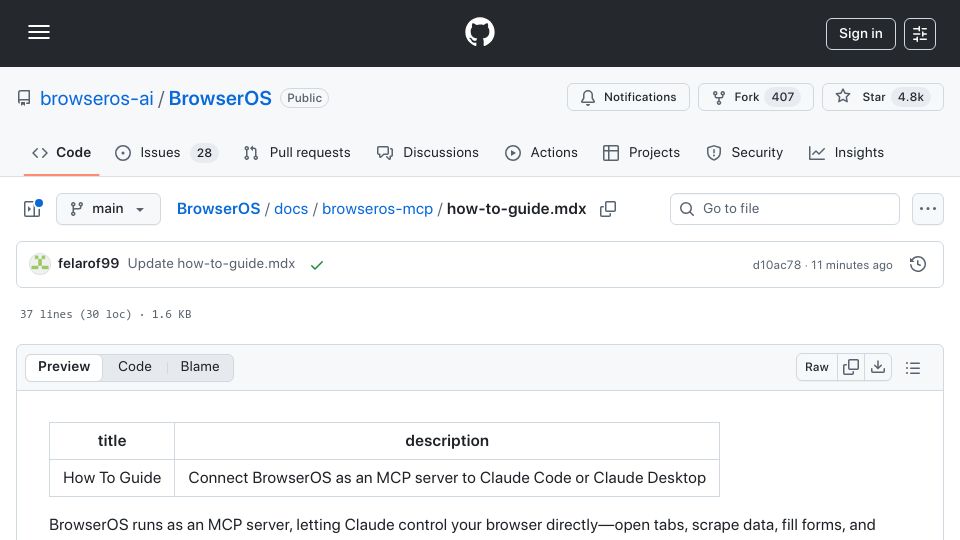Download the raw file
Image resolution: width=960 pixels, height=540 pixels.
(x=878, y=367)
